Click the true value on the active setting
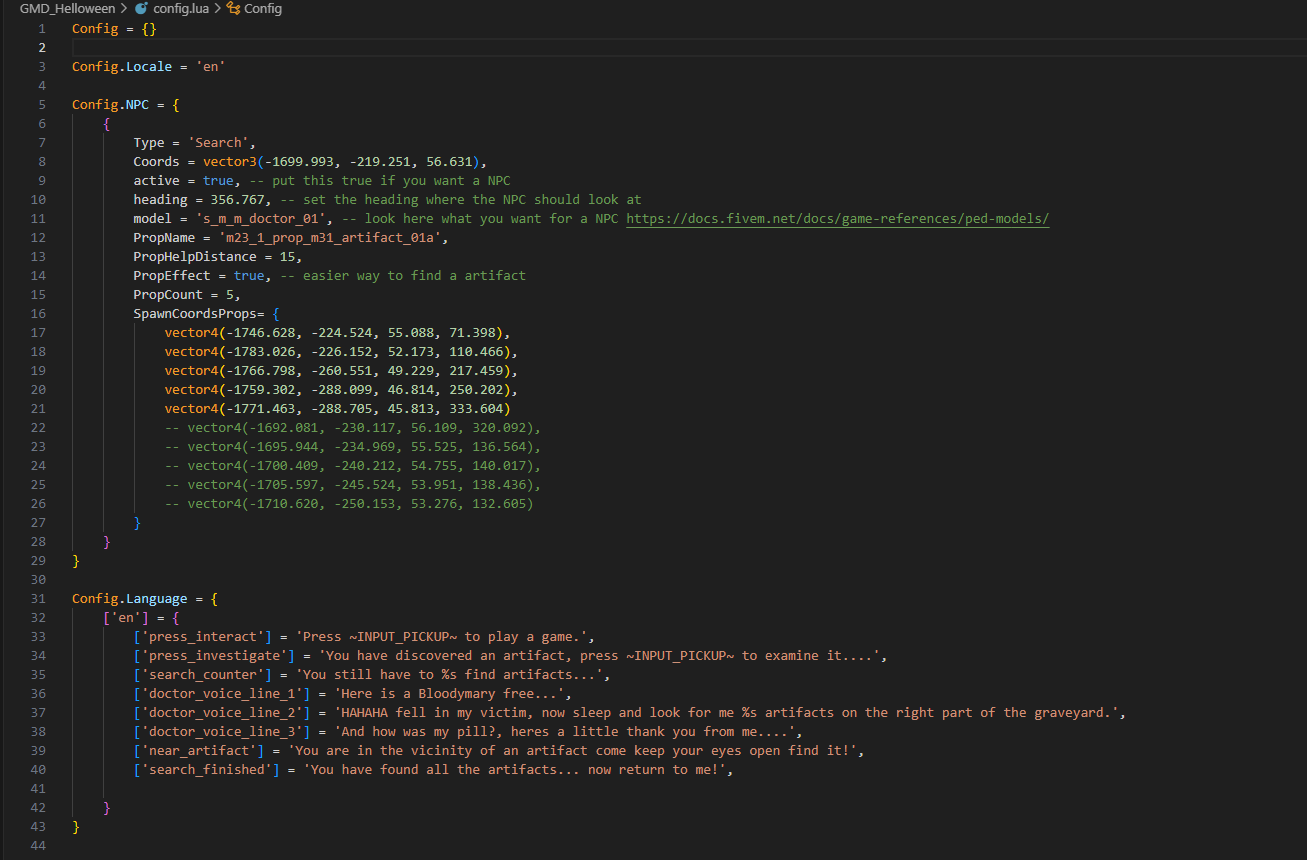 pos(218,180)
